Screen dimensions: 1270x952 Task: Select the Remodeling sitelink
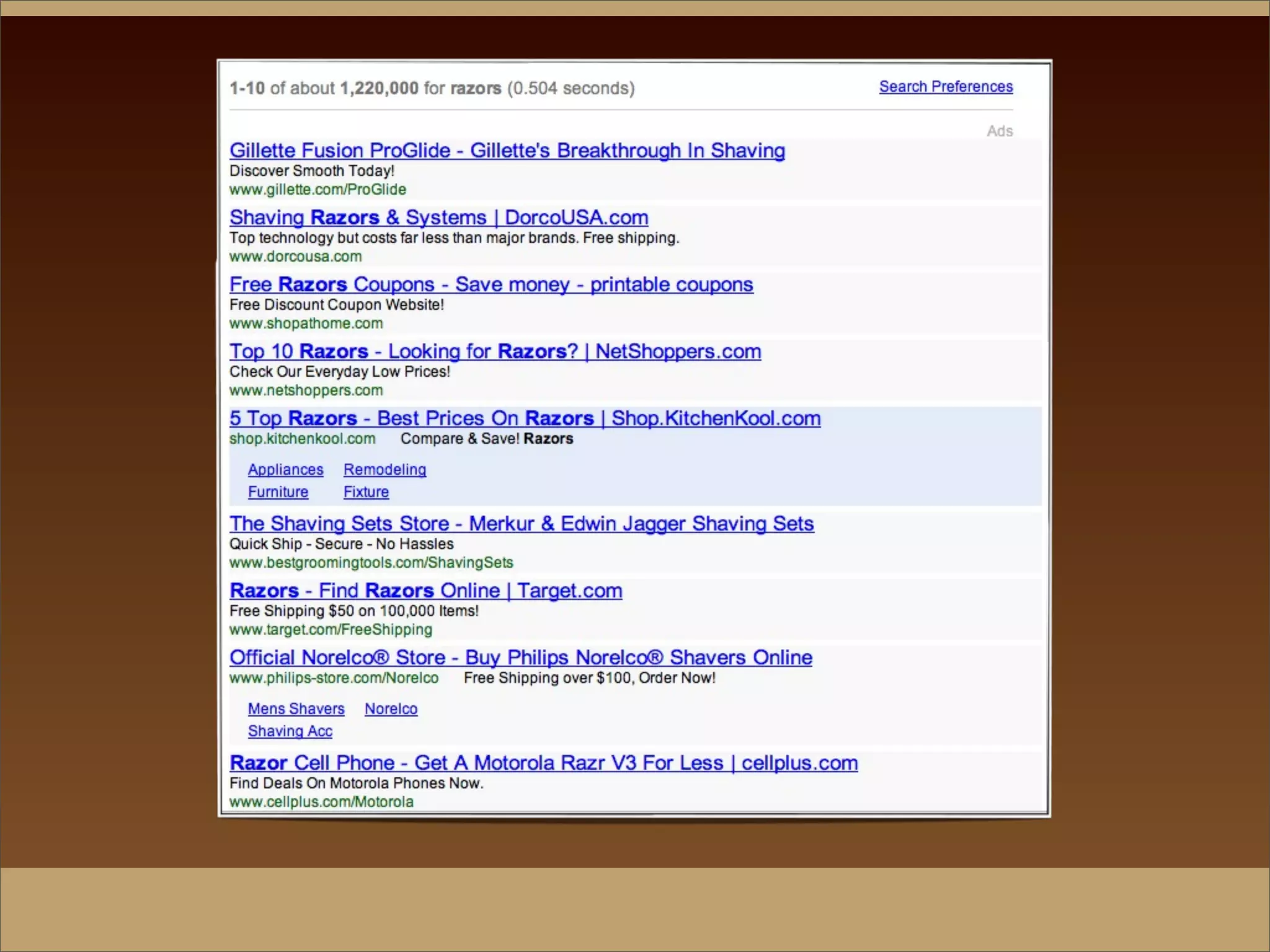(384, 470)
